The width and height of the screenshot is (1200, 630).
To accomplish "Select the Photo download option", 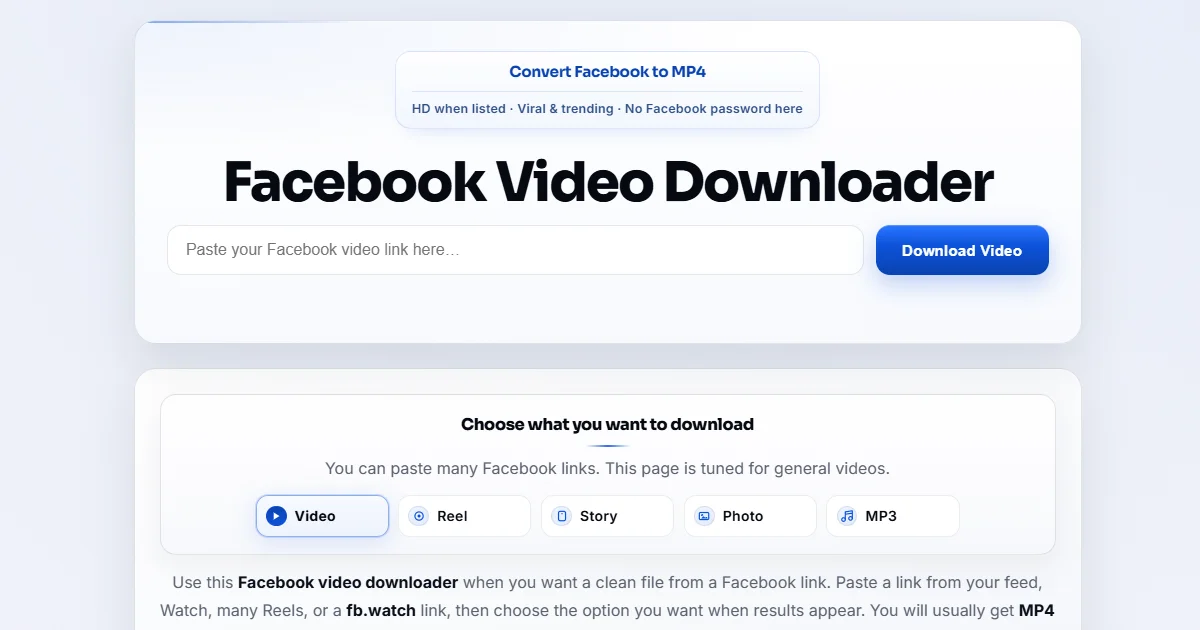I will 751,516.
